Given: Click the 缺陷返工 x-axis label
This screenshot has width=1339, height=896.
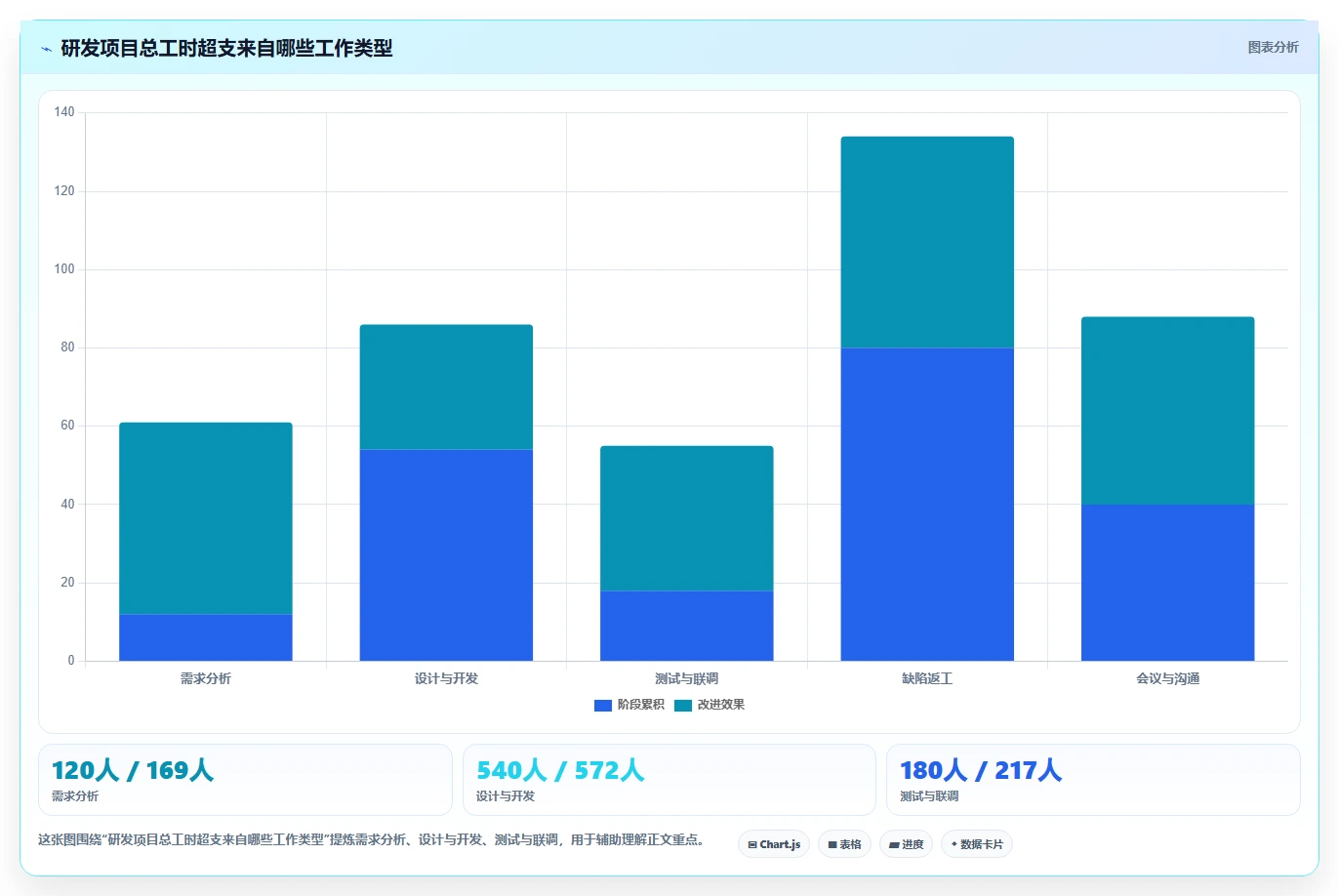Looking at the screenshot, I should (x=927, y=678).
